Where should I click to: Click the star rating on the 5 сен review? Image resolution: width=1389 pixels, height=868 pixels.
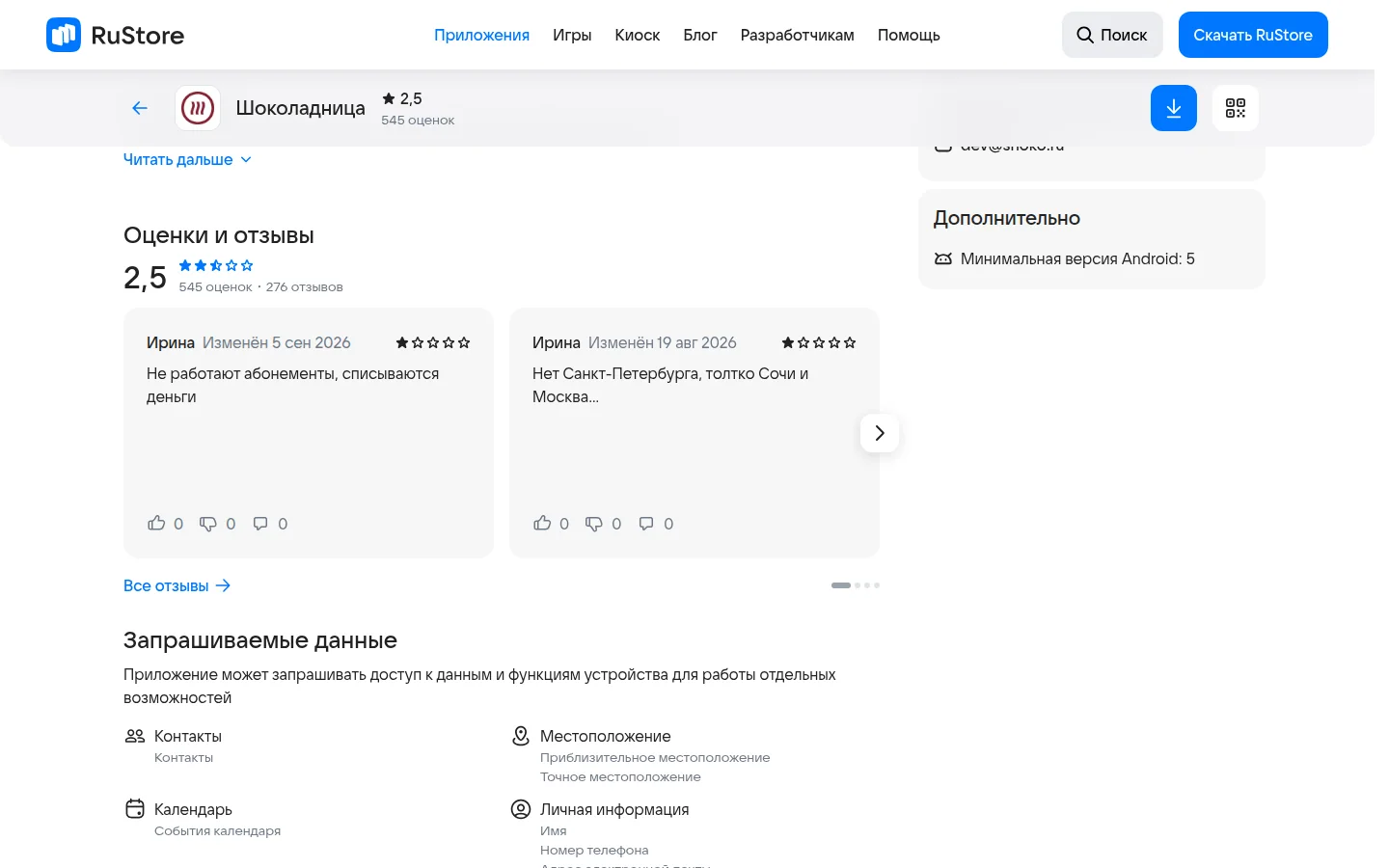(433, 342)
